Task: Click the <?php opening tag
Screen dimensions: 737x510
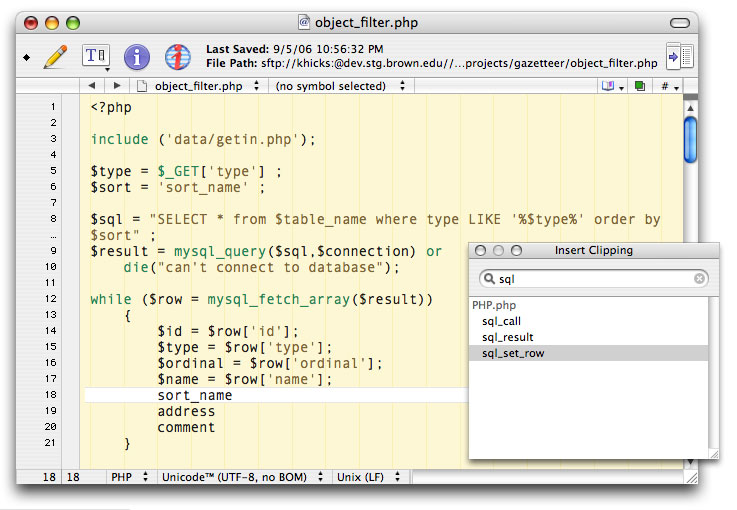Action: tap(111, 107)
